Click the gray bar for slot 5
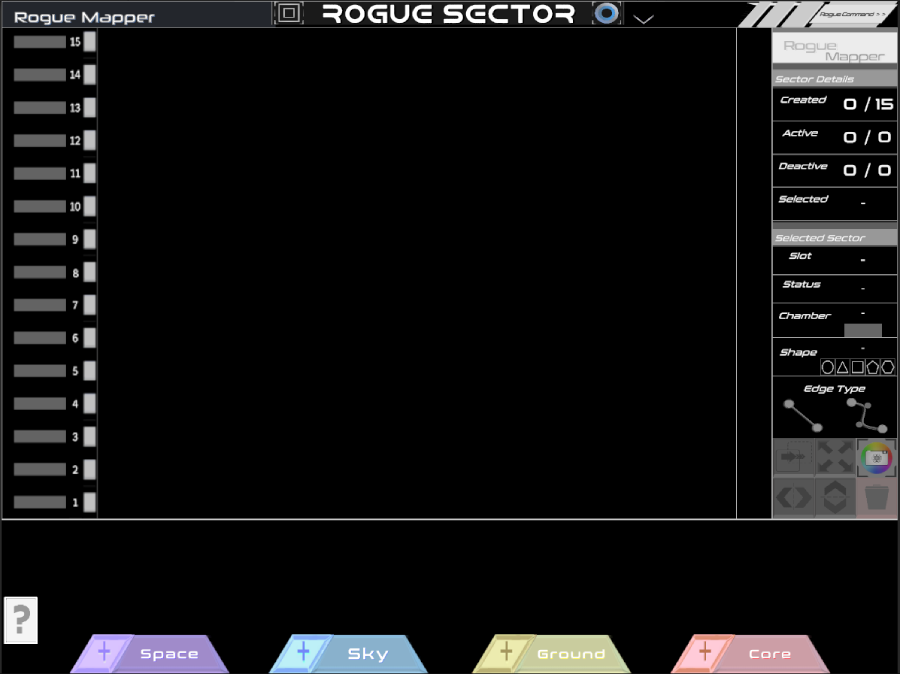This screenshot has width=900, height=674. click(40, 371)
